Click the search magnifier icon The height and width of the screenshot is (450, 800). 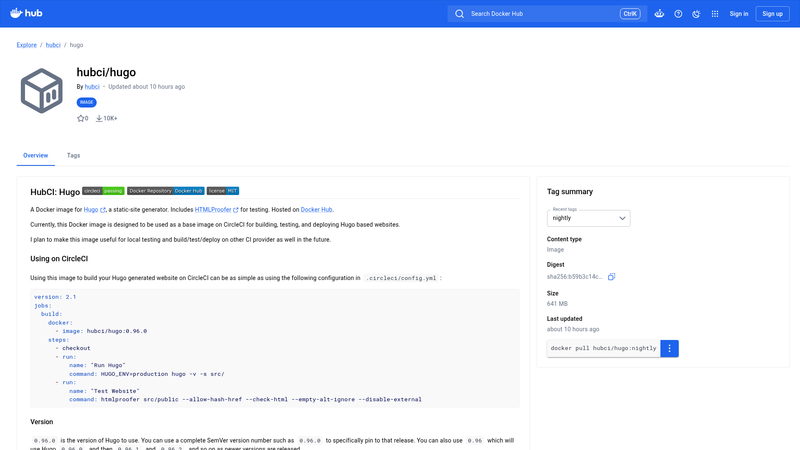(459, 14)
